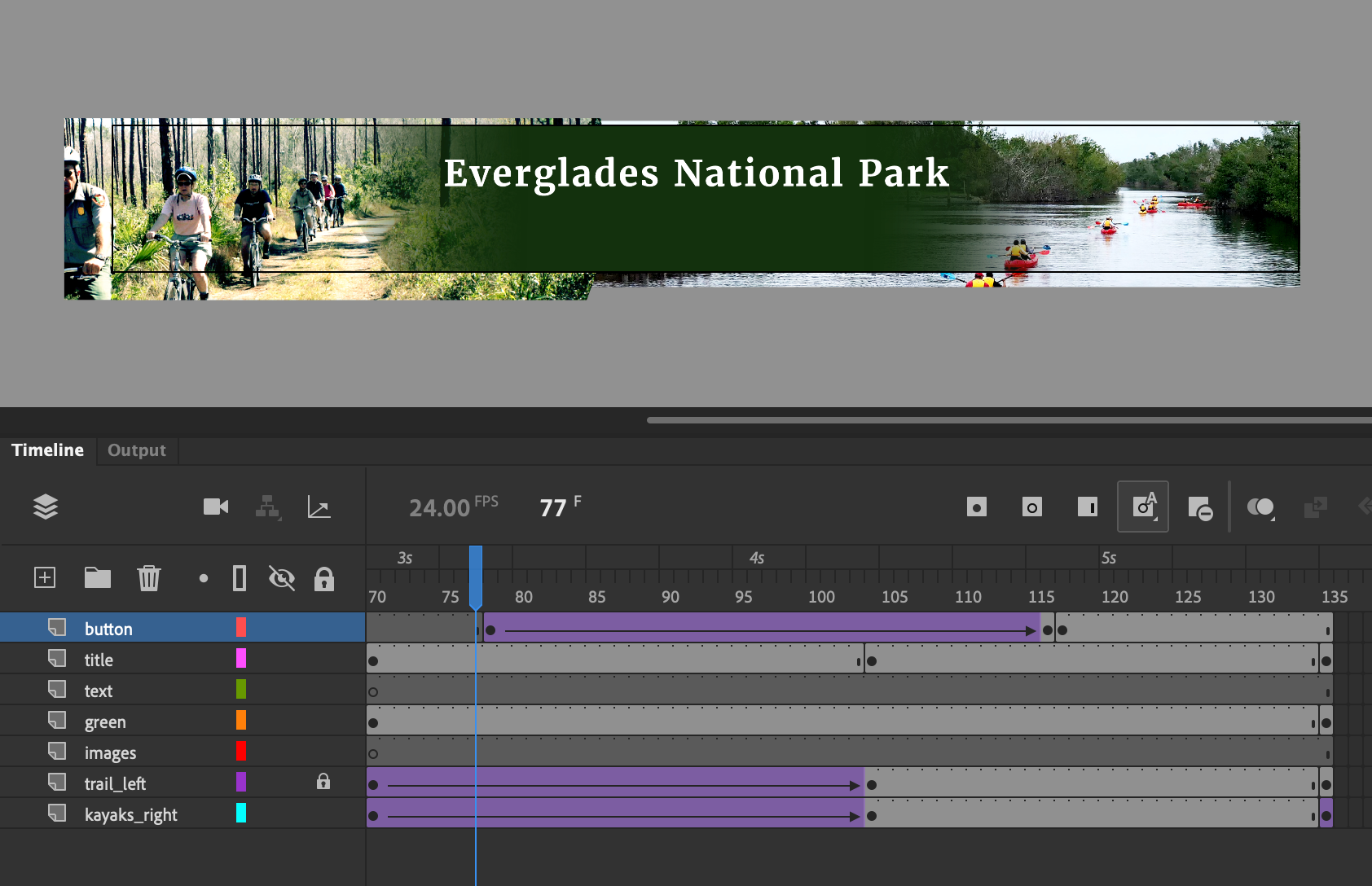
Task: Click the trail_left layer's purple swatch
Action: (x=241, y=782)
